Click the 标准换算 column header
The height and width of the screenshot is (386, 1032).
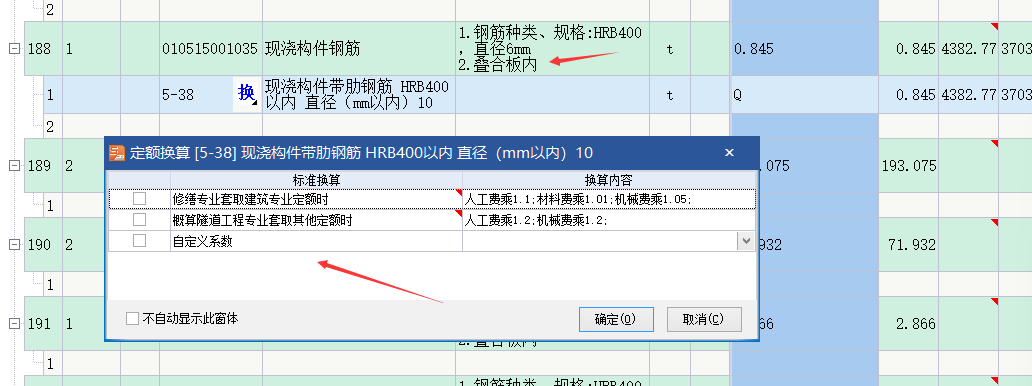pos(317,180)
